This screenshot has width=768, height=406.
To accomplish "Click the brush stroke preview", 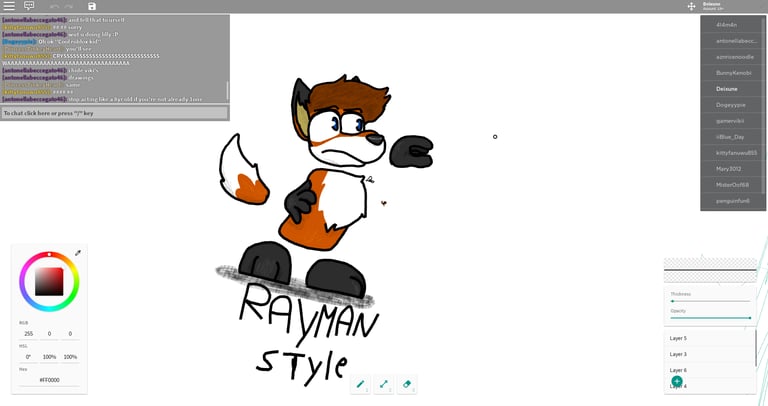I will point(710,270).
